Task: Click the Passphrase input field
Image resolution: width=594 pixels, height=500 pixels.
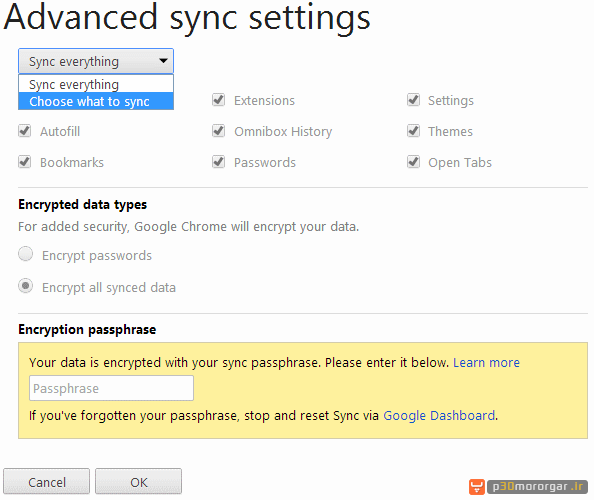Action: pyautogui.click(x=111, y=388)
